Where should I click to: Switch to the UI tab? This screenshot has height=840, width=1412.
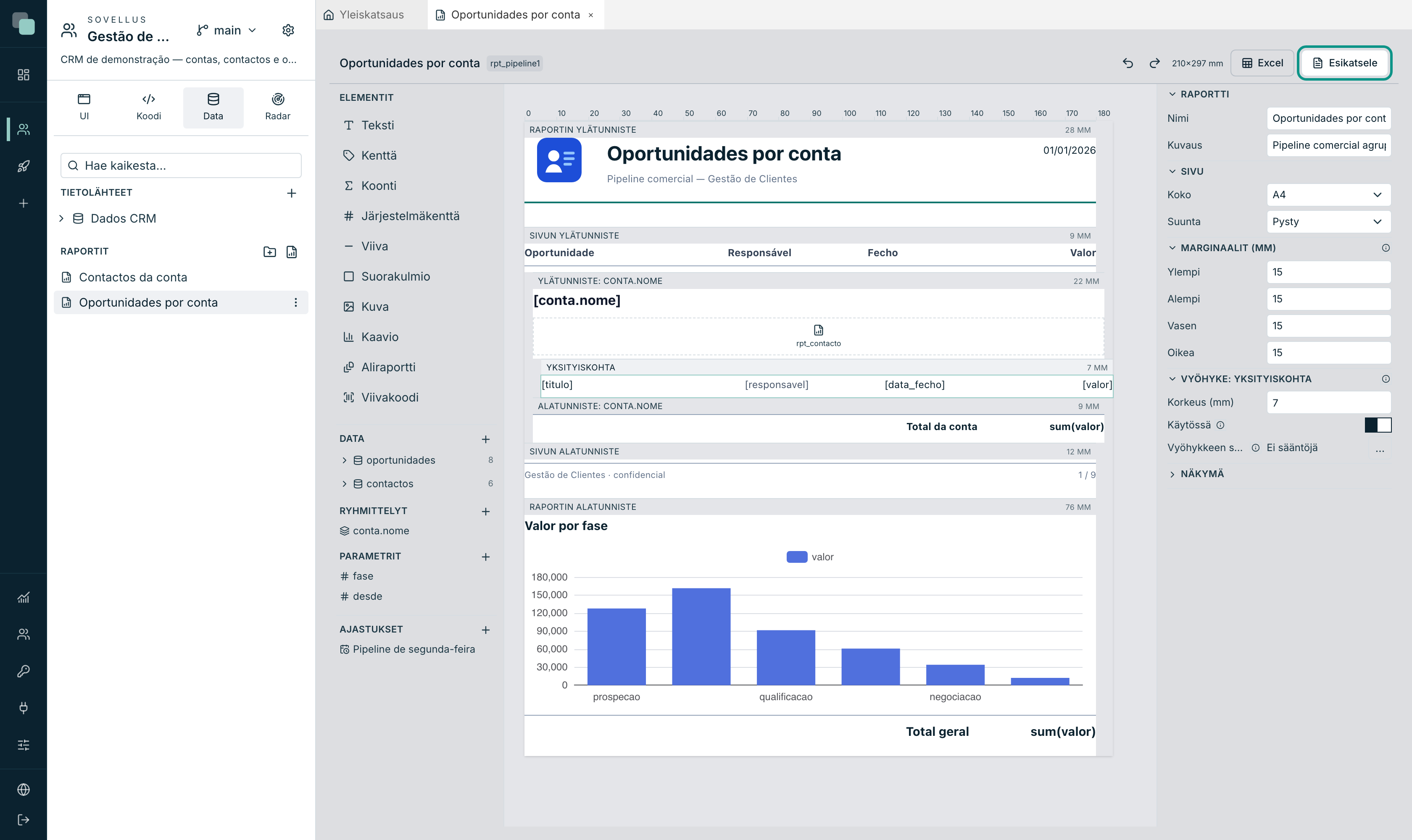tap(84, 107)
